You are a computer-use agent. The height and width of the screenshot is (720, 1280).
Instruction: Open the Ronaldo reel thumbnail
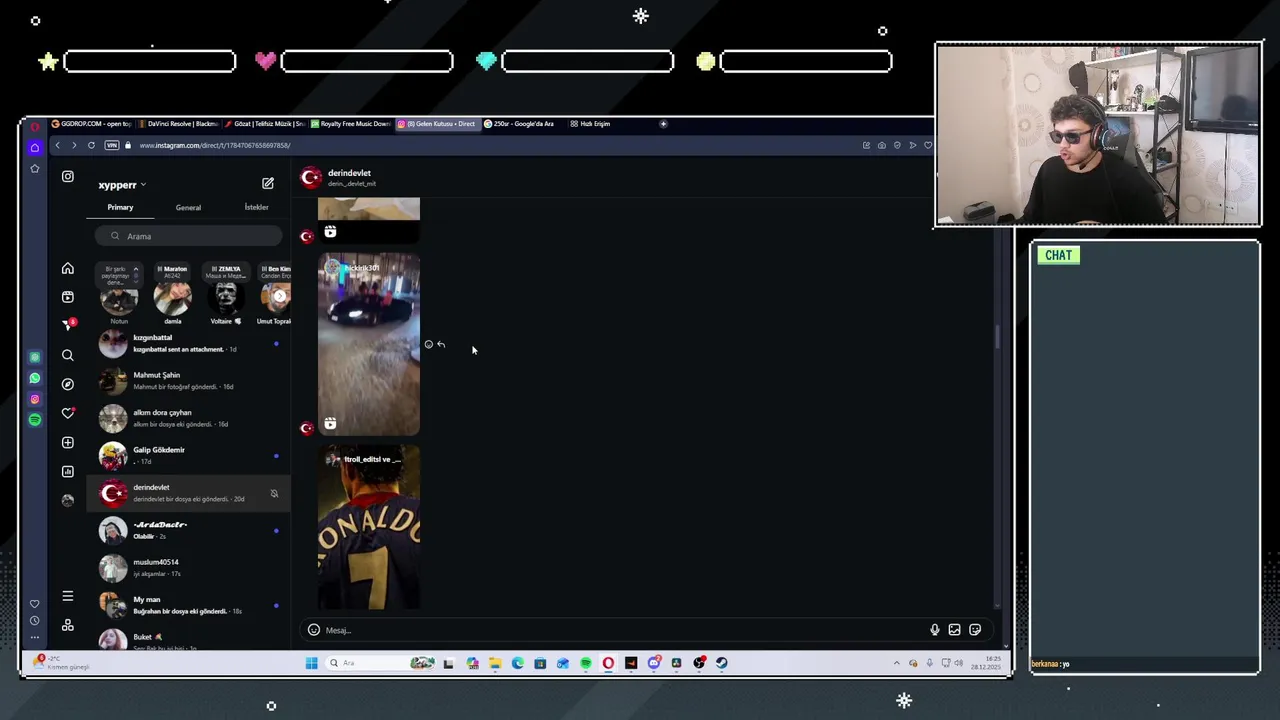pos(369,527)
